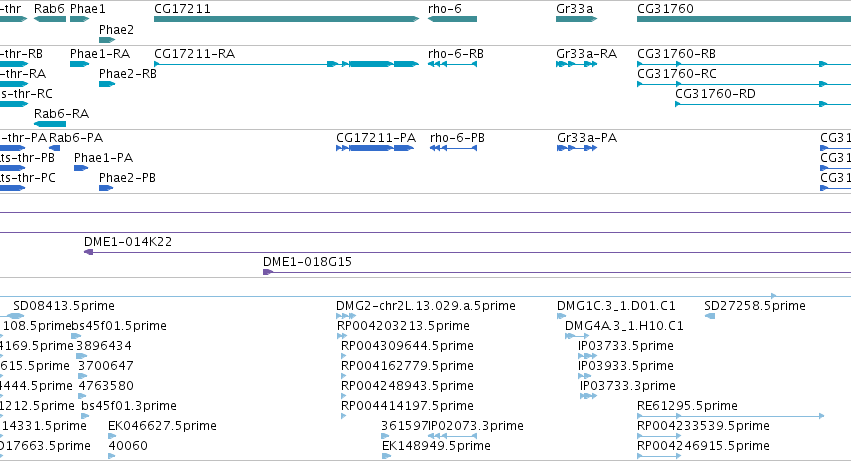Viewport: 851px width, 461px height.
Task: Open EST IP02073.3prime
Action: coord(453,436)
